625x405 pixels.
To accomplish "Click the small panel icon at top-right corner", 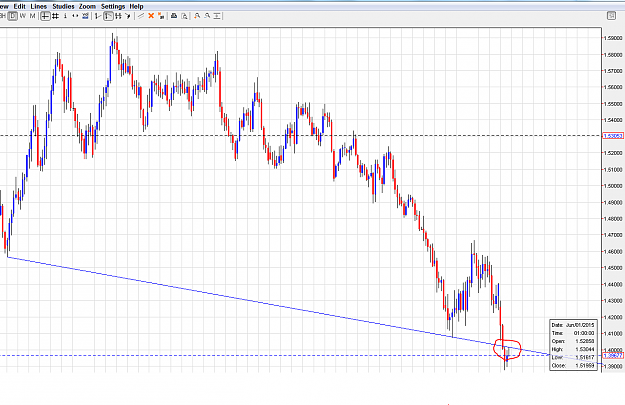I will tap(611, 16).
